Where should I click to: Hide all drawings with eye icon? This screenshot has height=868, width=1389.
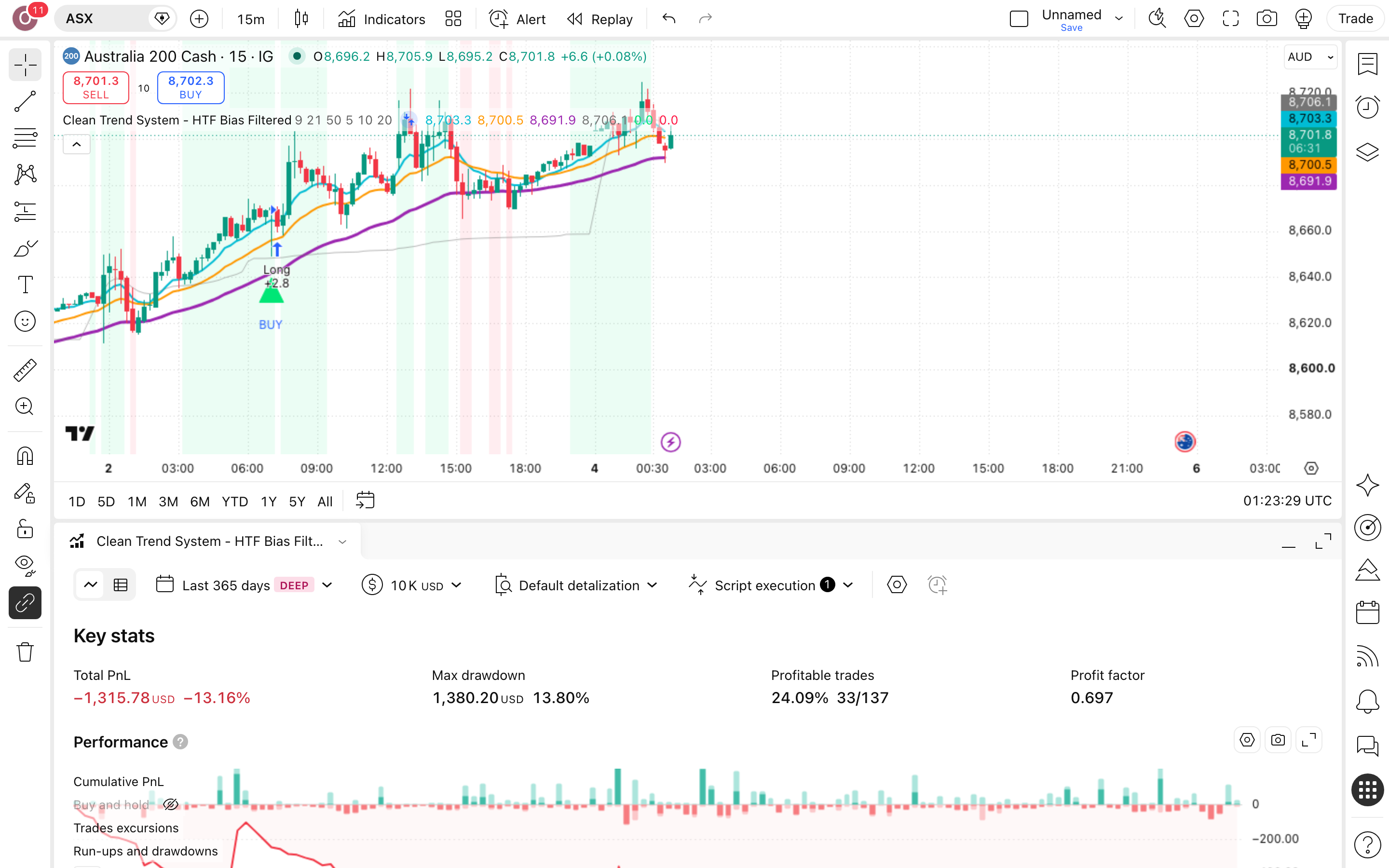pos(25,566)
